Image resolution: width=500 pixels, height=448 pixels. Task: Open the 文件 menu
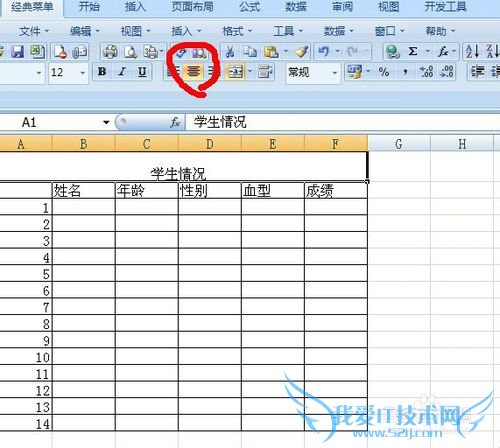(x=33, y=31)
